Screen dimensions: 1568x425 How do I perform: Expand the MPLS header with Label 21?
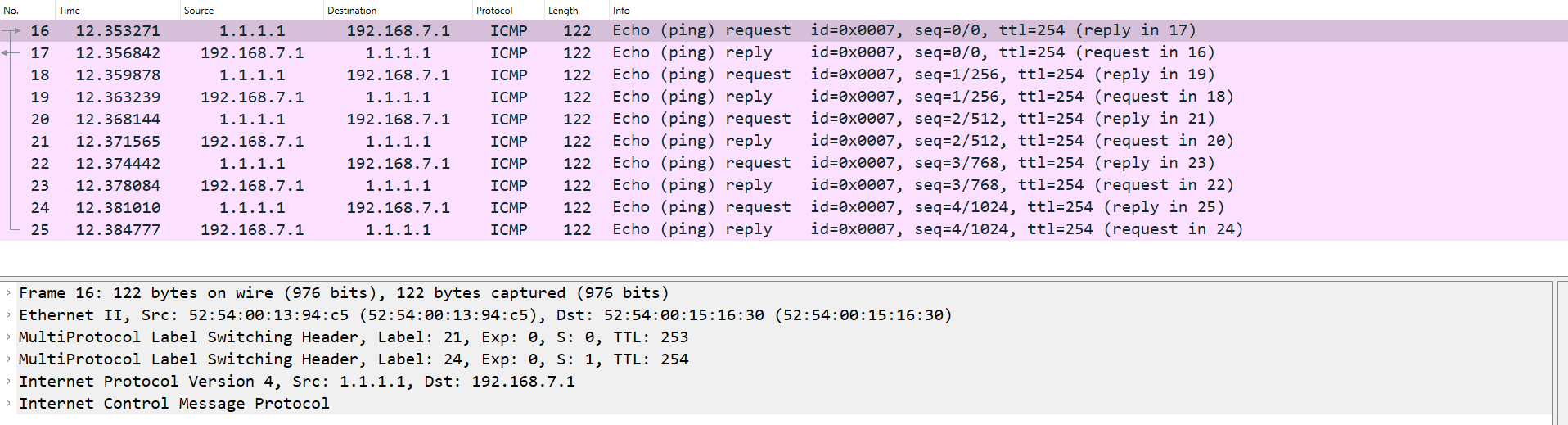[8, 337]
